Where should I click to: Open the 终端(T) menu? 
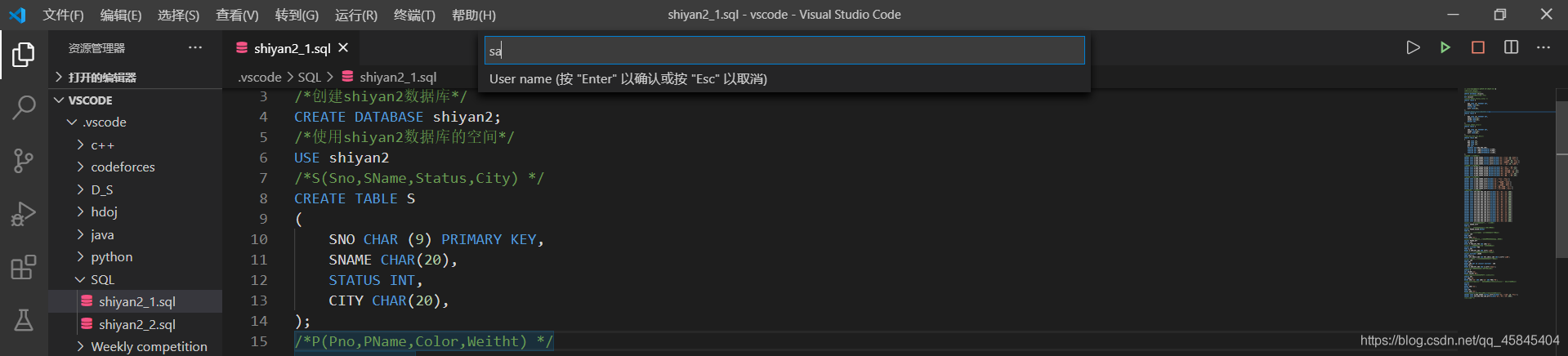pyautogui.click(x=414, y=15)
